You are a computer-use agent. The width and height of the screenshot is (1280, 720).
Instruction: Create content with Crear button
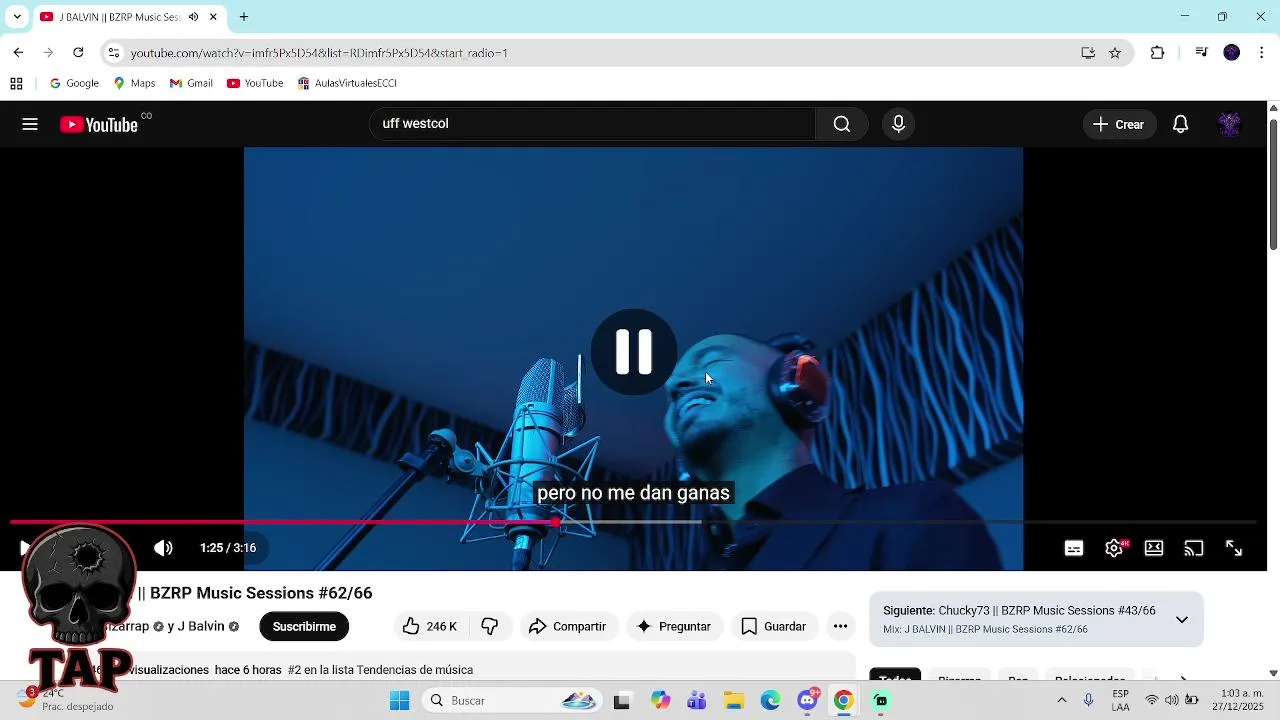tap(1119, 124)
